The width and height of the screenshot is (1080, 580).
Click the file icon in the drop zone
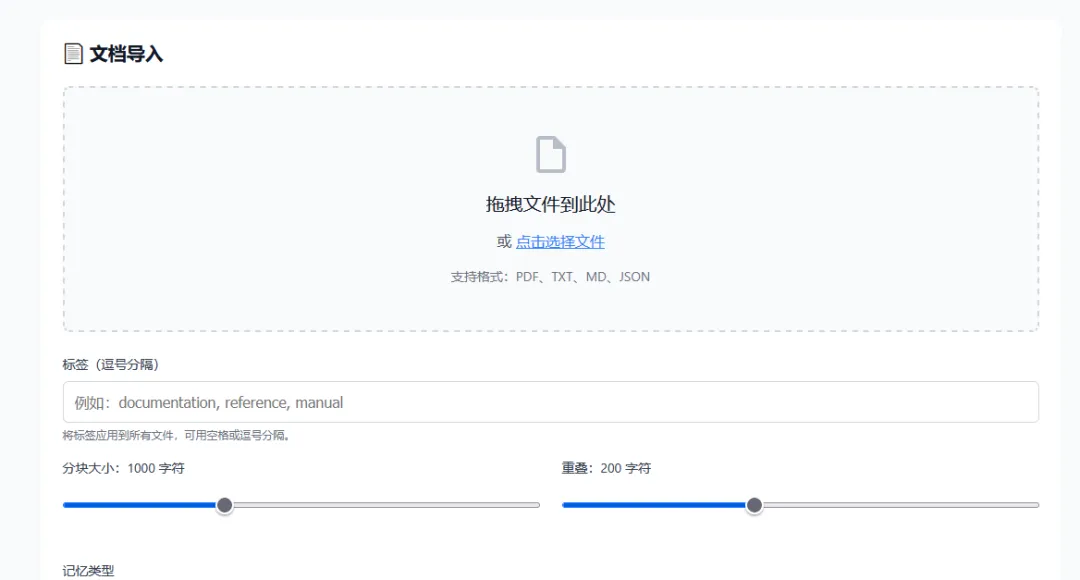pos(550,154)
